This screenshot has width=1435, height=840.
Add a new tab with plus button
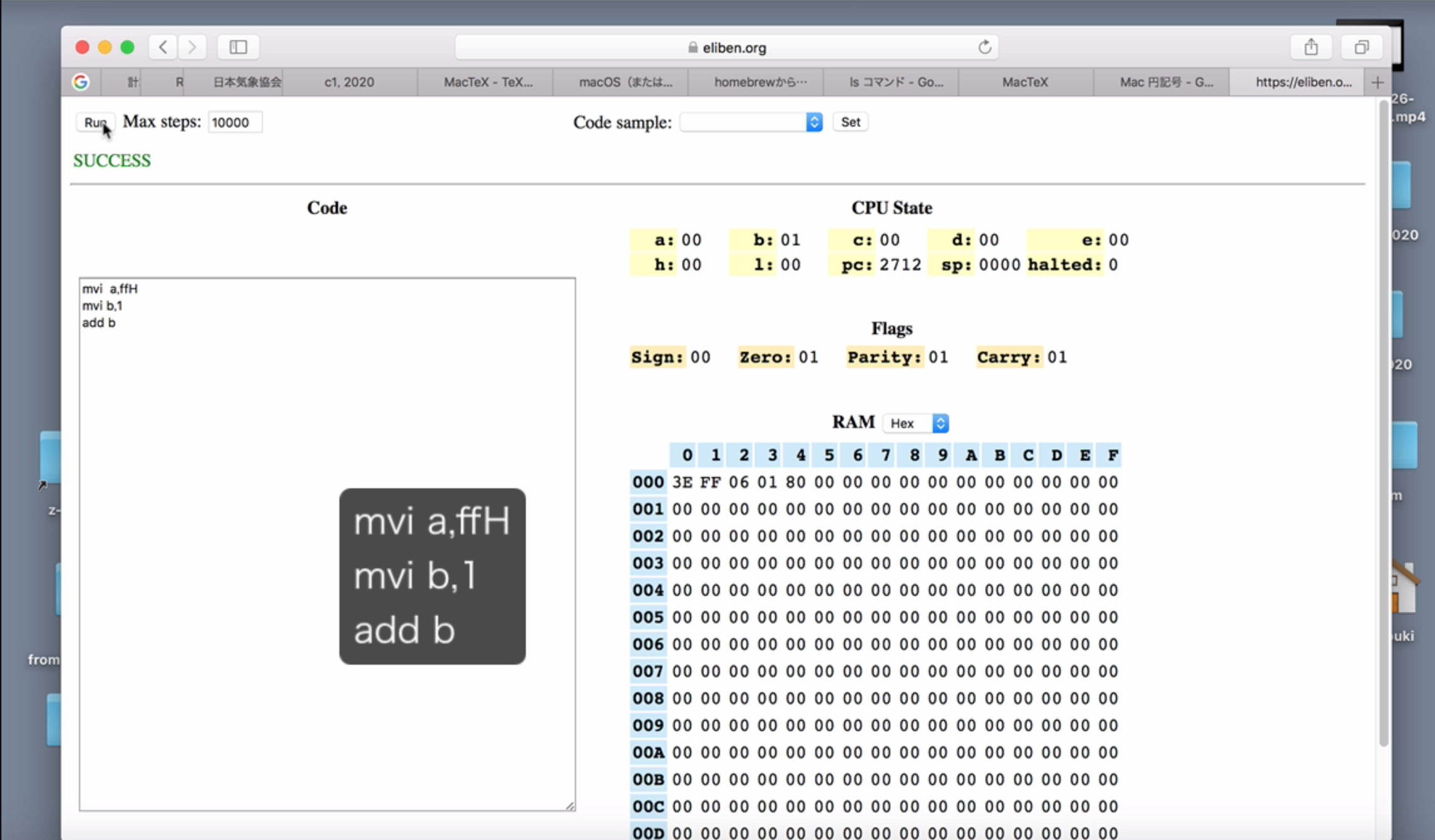(1377, 82)
